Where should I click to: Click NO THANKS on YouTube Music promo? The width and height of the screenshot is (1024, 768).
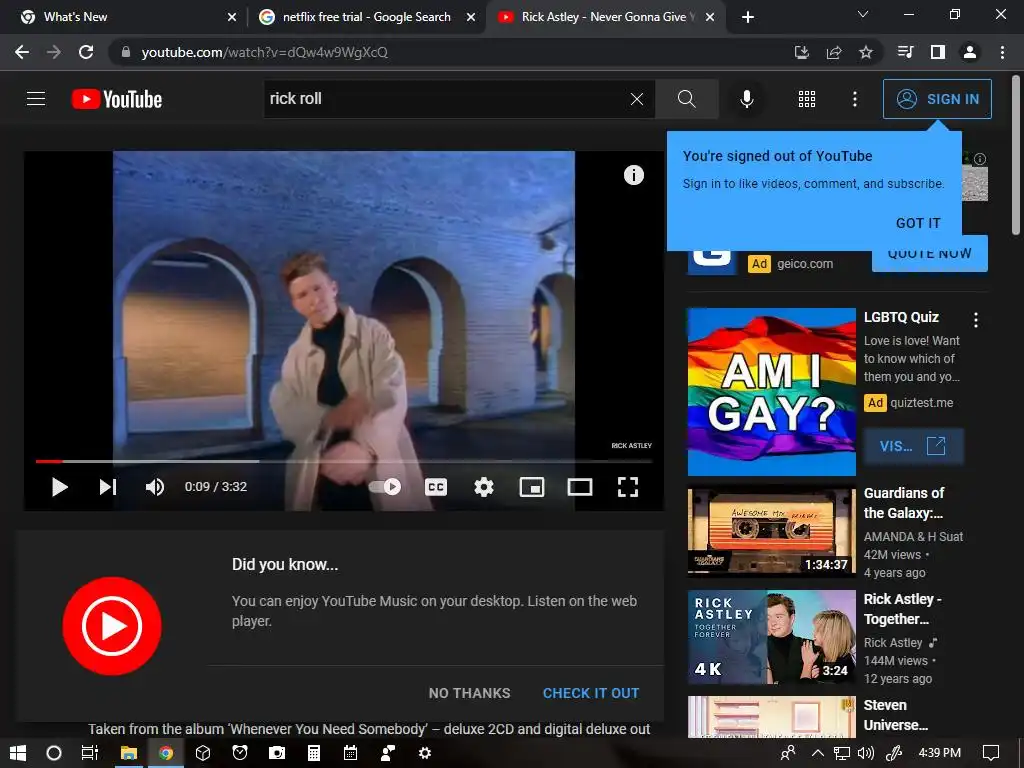click(x=470, y=694)
